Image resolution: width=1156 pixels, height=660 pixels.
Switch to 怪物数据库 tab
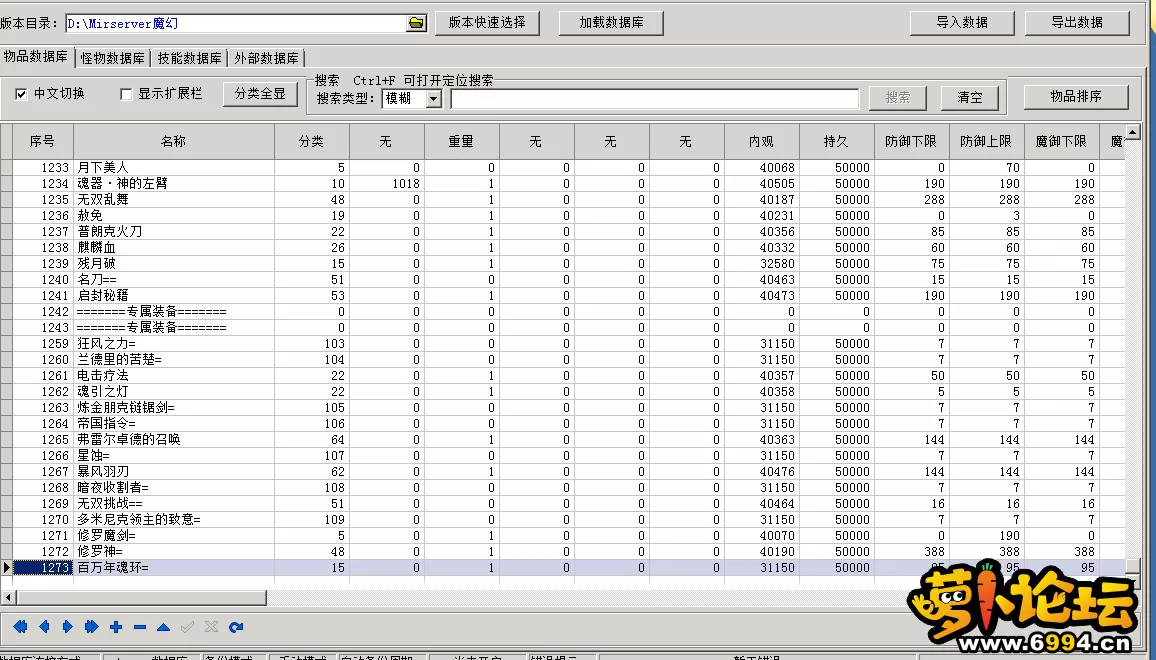(113, 58)
